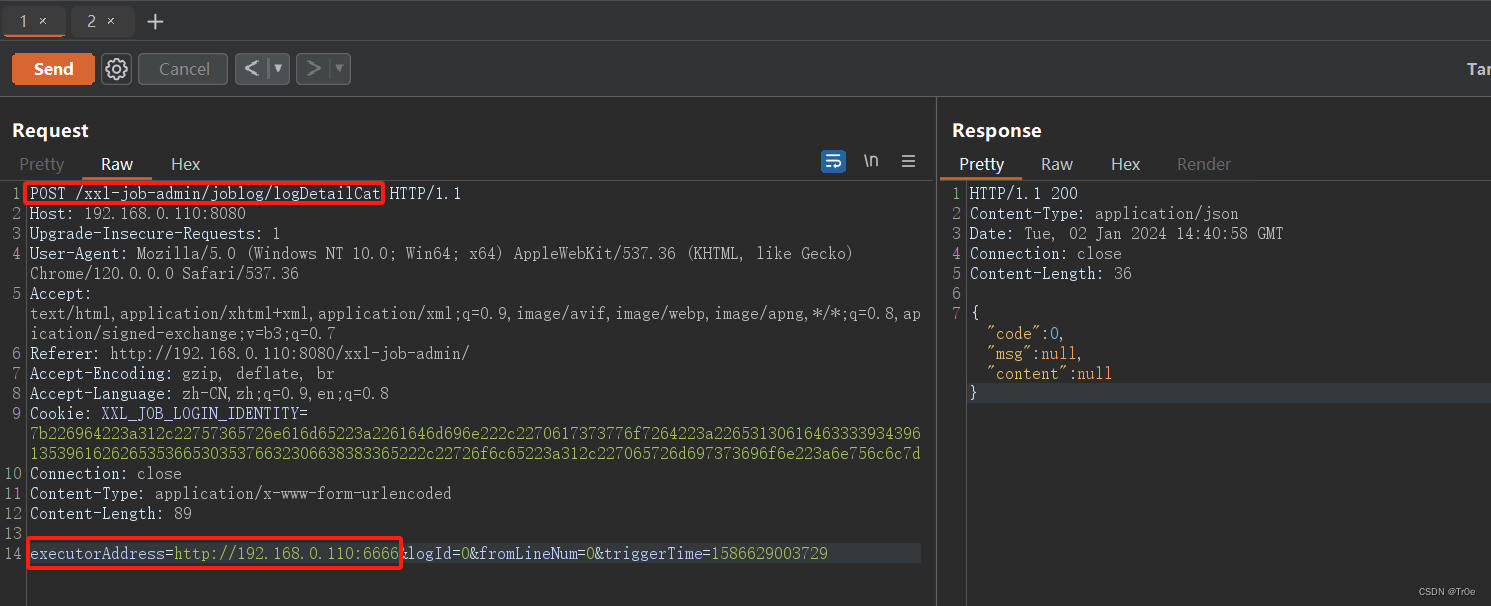Click the Content-Length: 89 line
The width and height of the screenshot is (1491, 606).
tap(110, 513)
